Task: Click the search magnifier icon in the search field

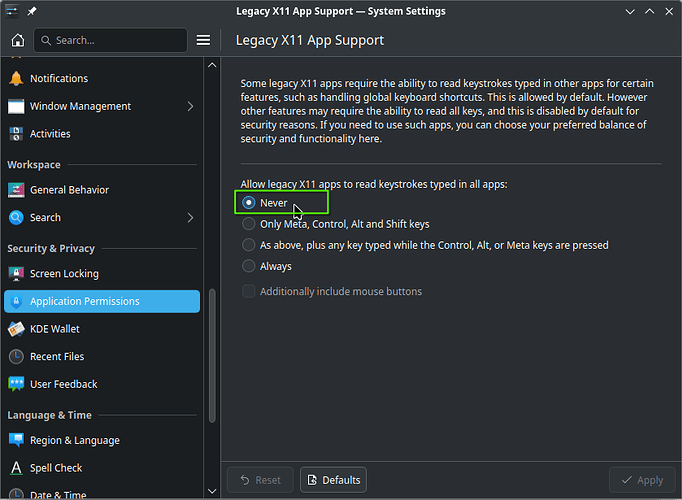Action: [46, 40]
